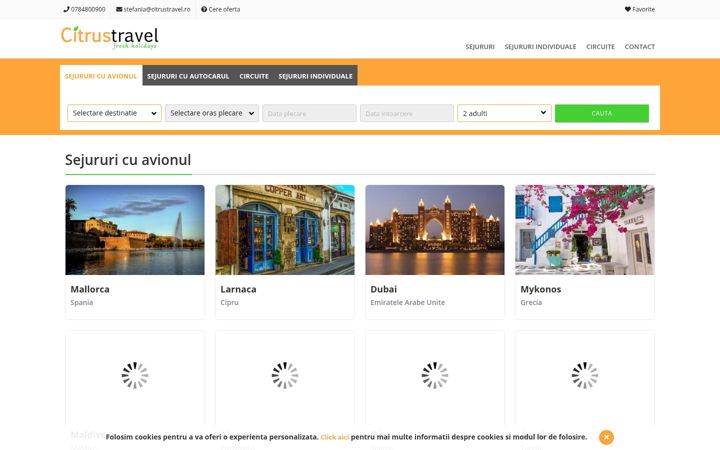The height and width of the screenshot is (450, 720).
Task: Click the Mallorca card title
Action: click(x=90, y=289)
